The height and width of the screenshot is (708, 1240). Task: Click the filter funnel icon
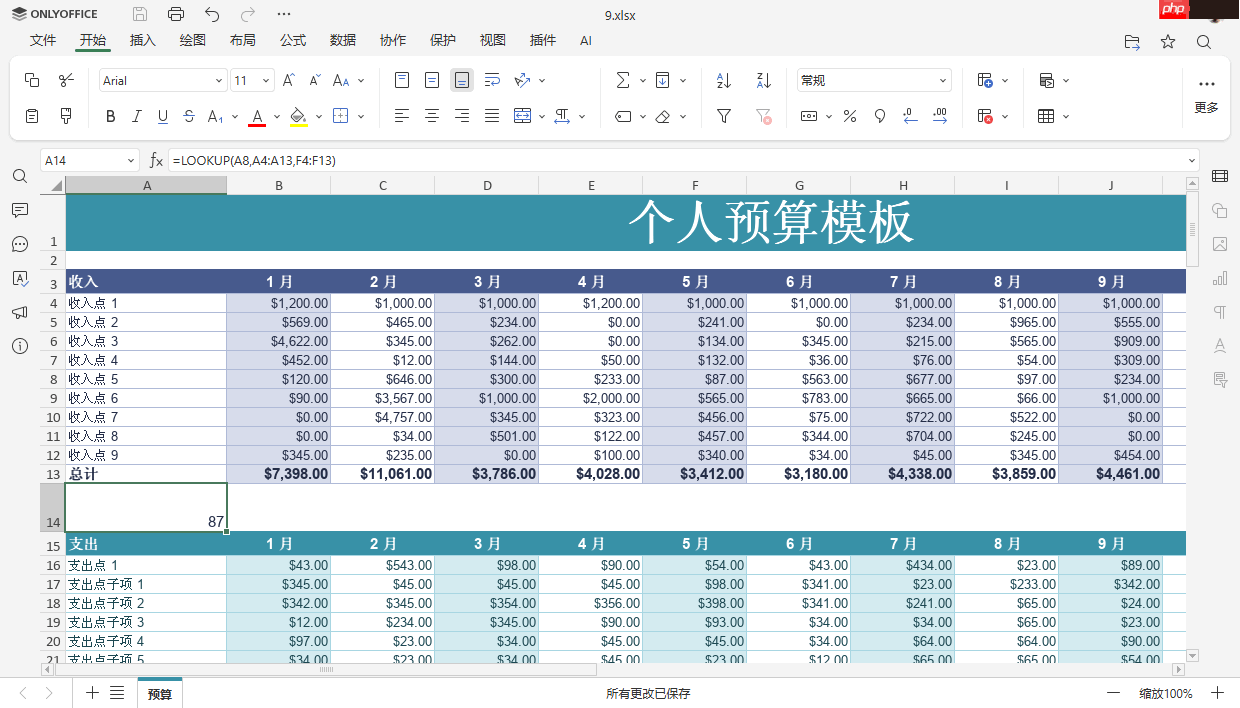coord(723,116)
